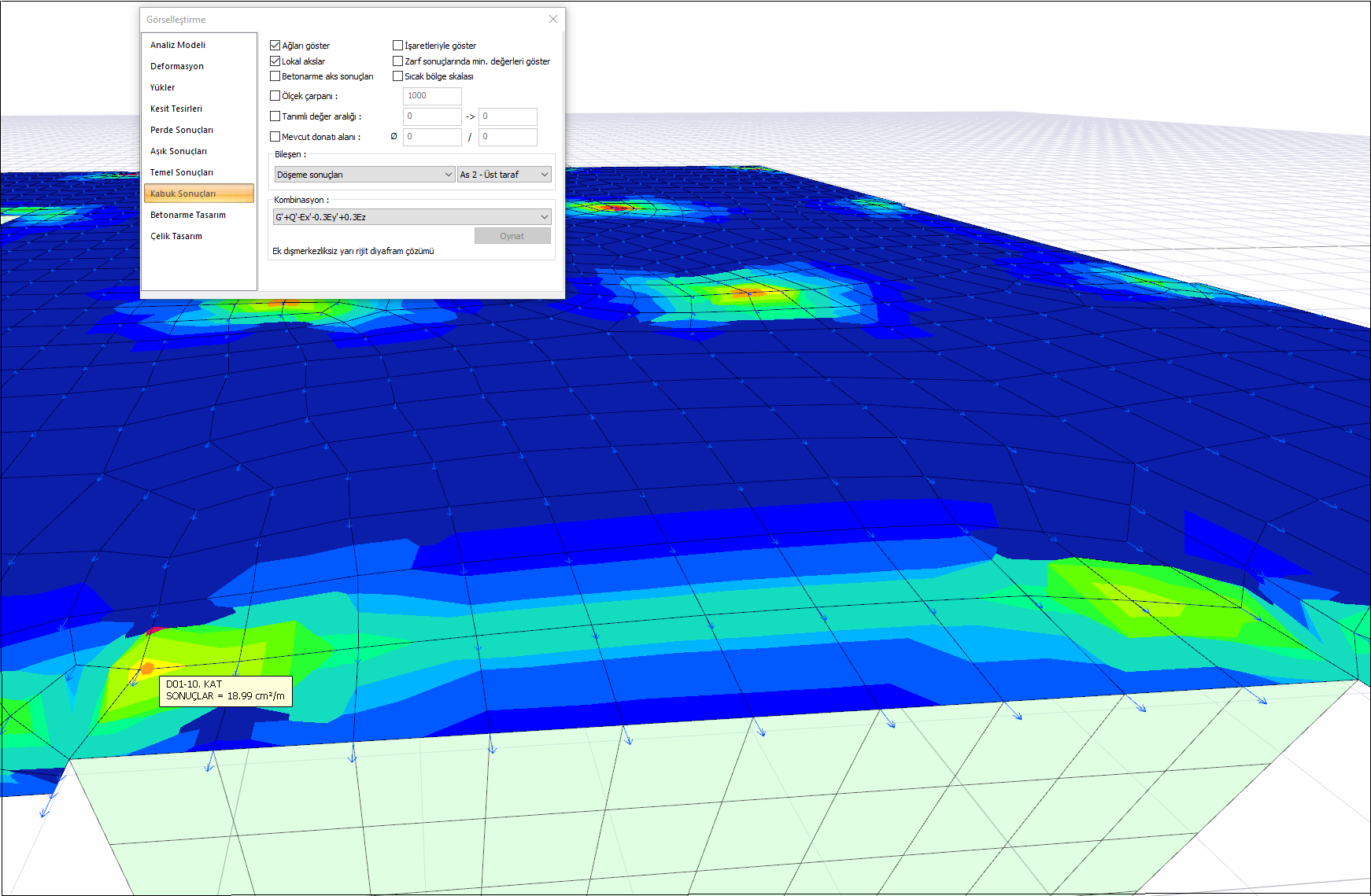Open the As 2 - Üst taraf dropdown
The image size is (1371, 896).
coord(504,175)
